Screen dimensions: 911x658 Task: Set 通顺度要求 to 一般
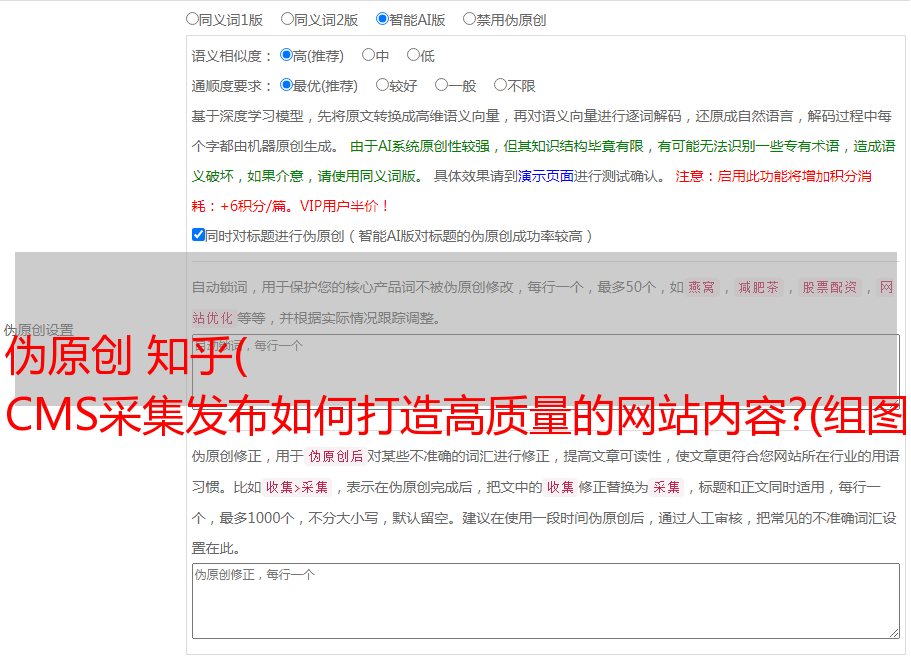(x=442, y=85)
